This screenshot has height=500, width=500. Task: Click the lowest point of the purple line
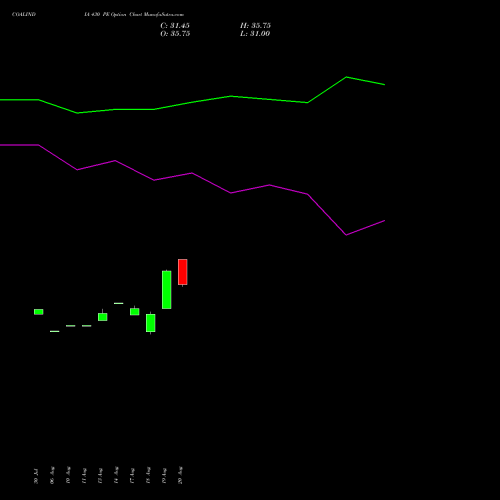[346, 235]
